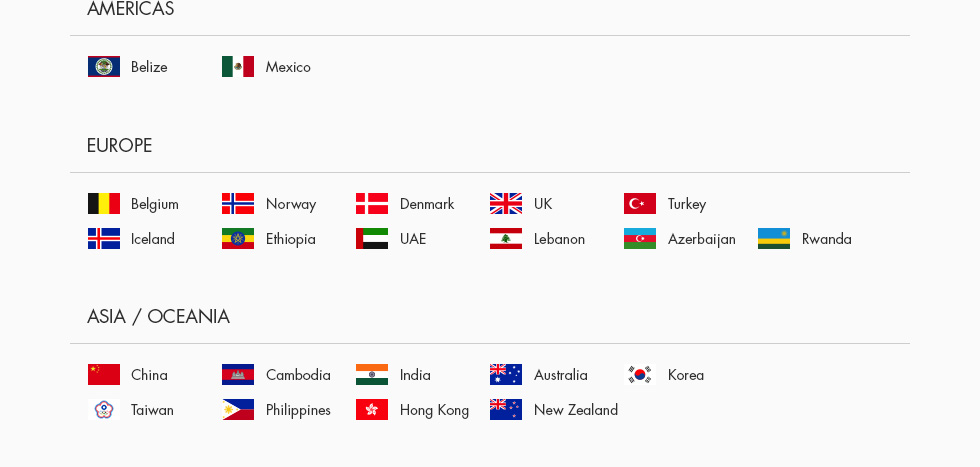Select the Iceland text link

tap(152, 239)
